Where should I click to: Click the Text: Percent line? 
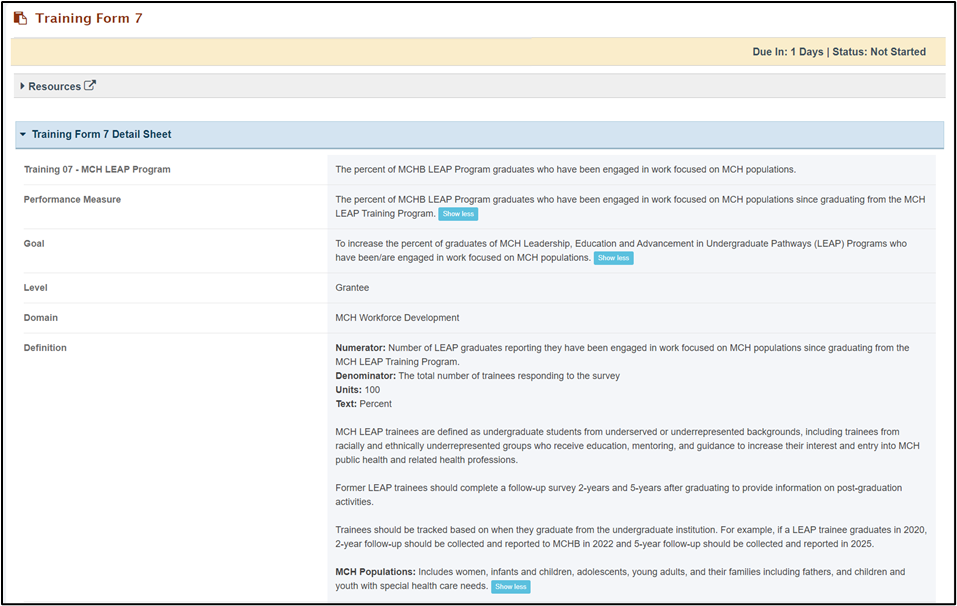363,404
